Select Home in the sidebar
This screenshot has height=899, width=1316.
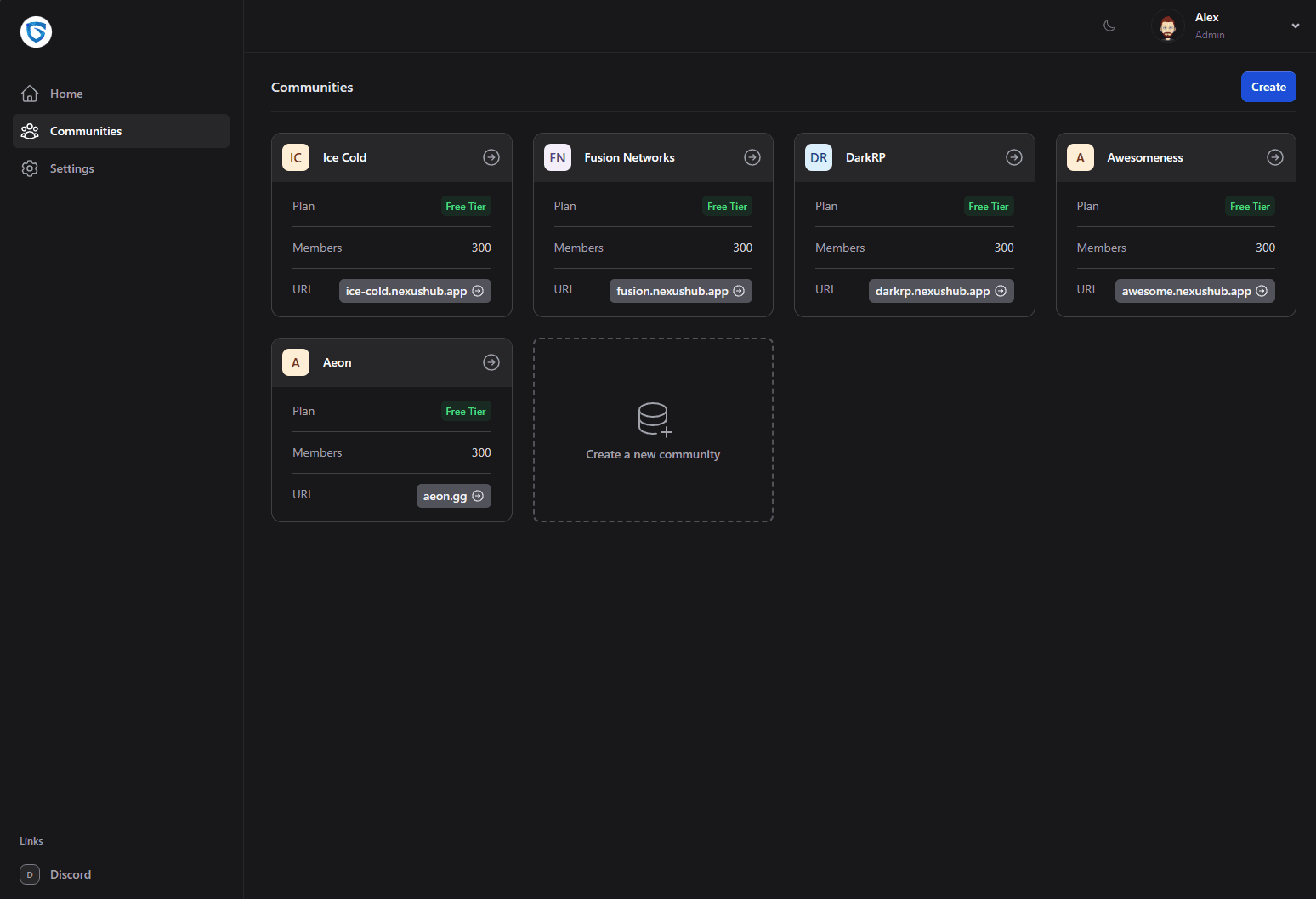[66, 94]
